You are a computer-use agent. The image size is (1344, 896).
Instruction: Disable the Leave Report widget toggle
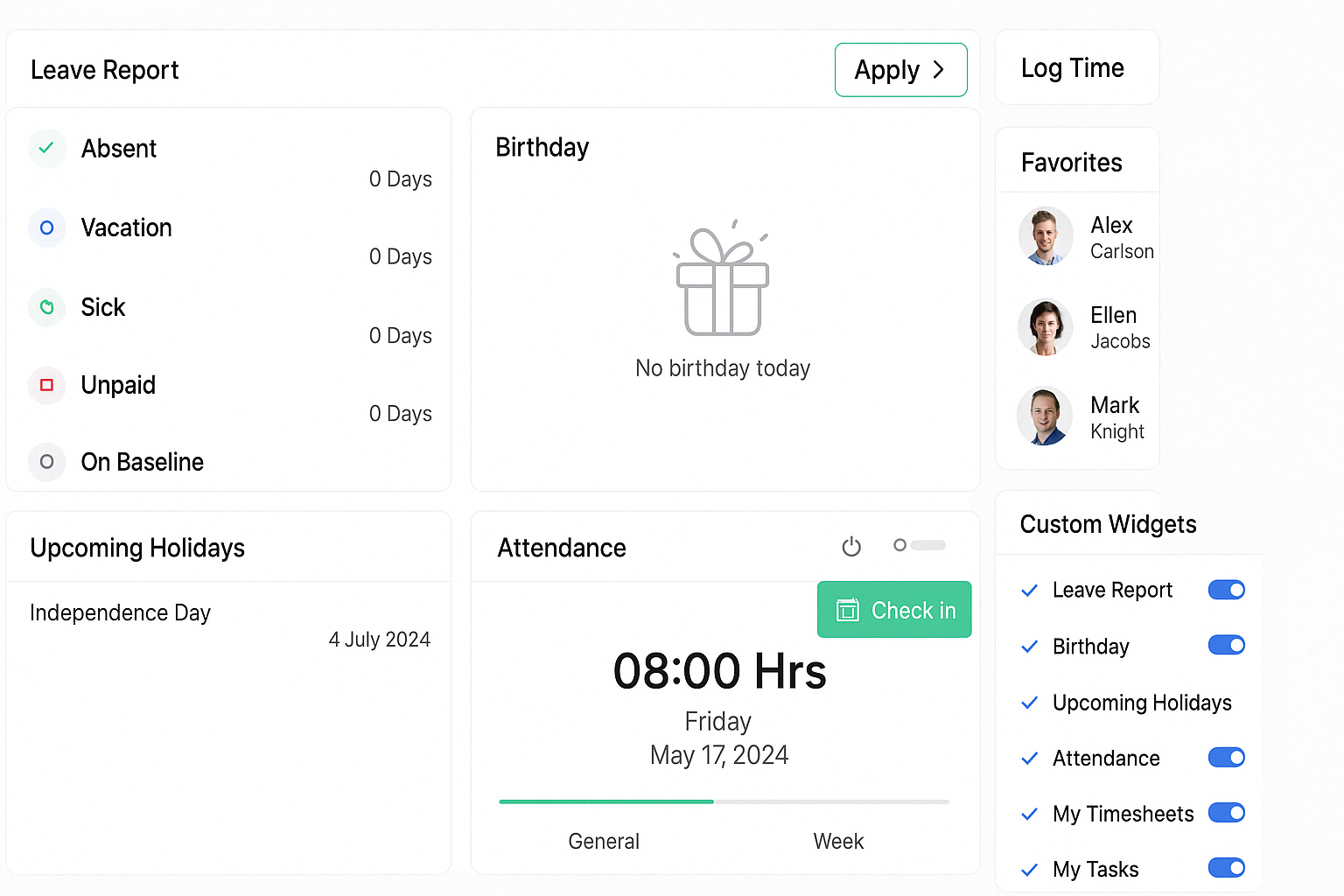(1226, 590)
